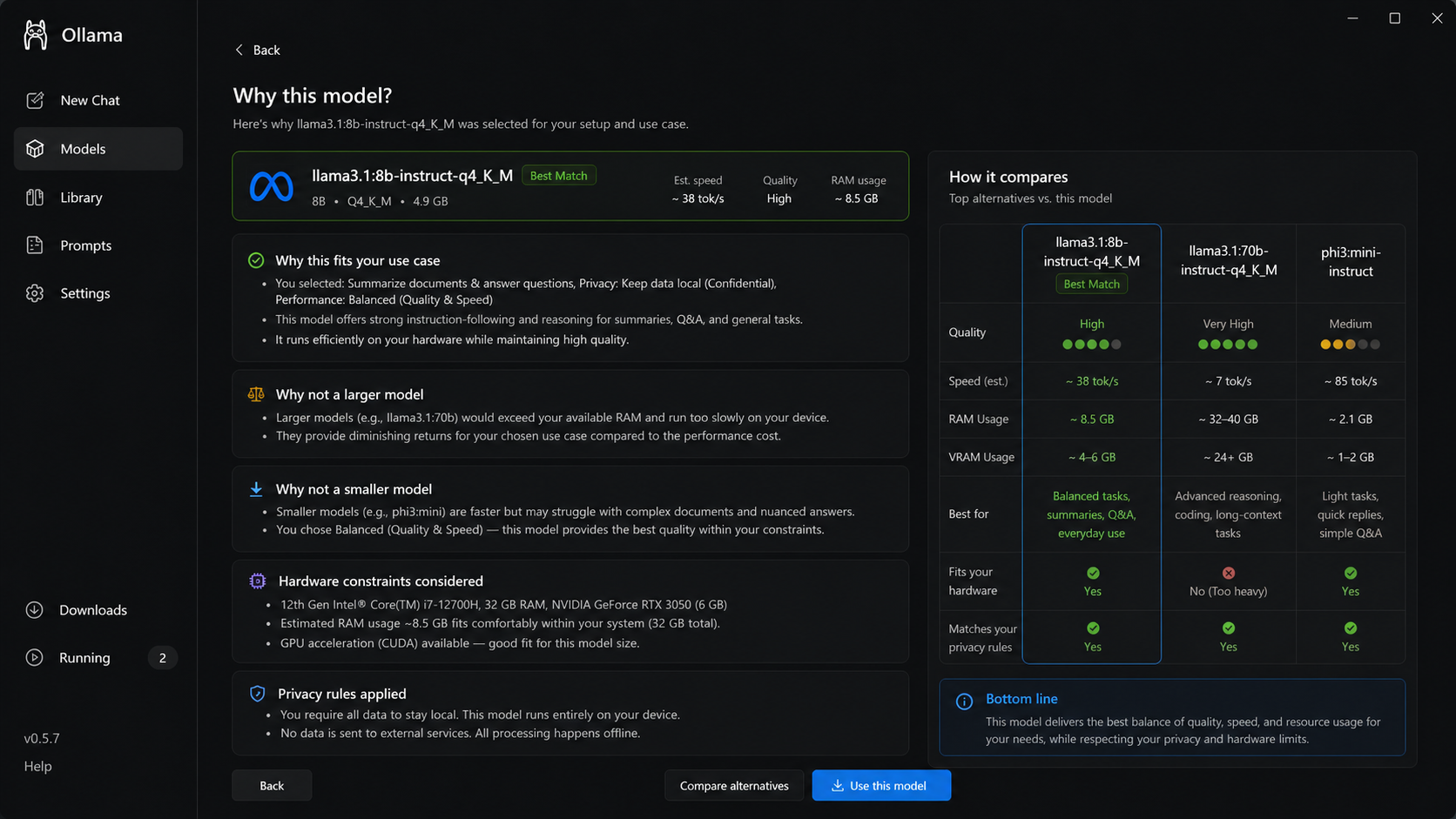Click the '~ 4–6 GB' VRAM usage cell
This screenshot has width=1456, height=819.
tap(1092, 457)
